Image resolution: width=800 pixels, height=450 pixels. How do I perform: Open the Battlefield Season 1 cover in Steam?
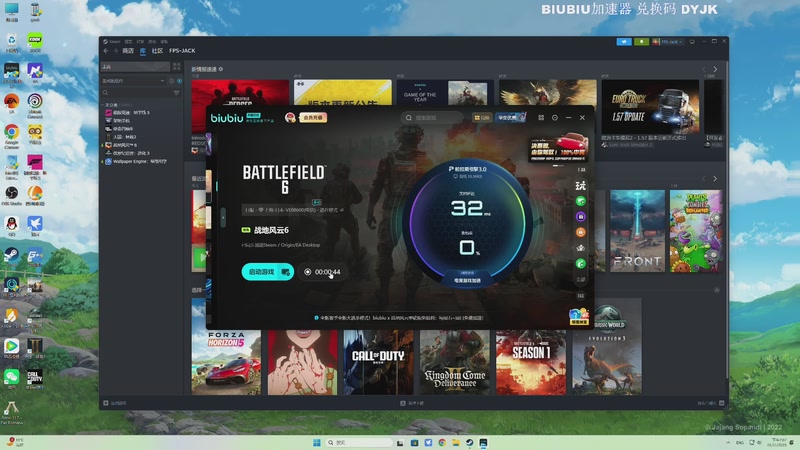[531, 362]
